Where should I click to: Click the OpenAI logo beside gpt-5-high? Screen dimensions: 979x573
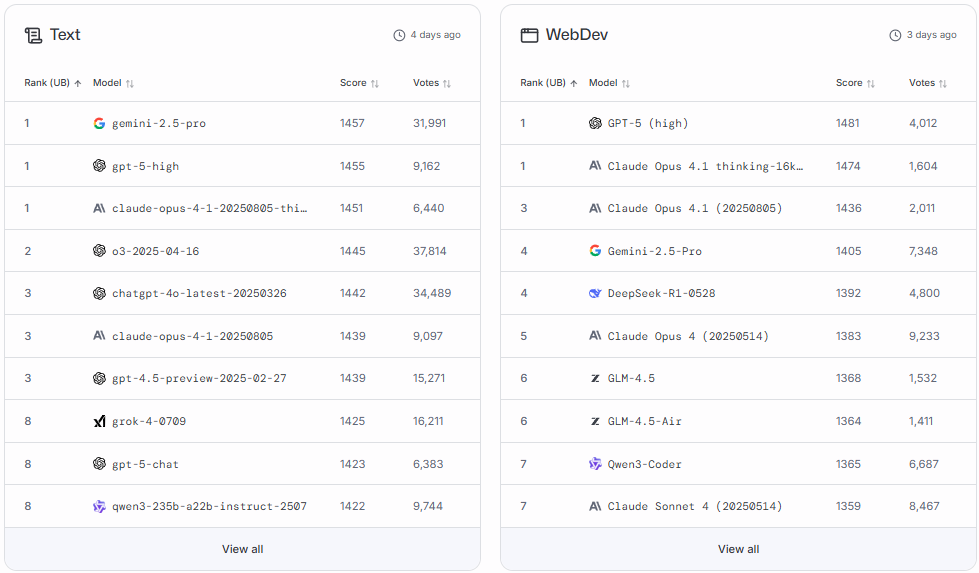[99, 165]
